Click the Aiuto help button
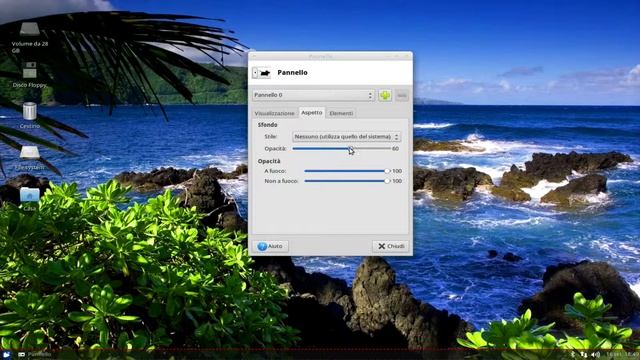Screen dimensions: 640x360 [271, 246]
